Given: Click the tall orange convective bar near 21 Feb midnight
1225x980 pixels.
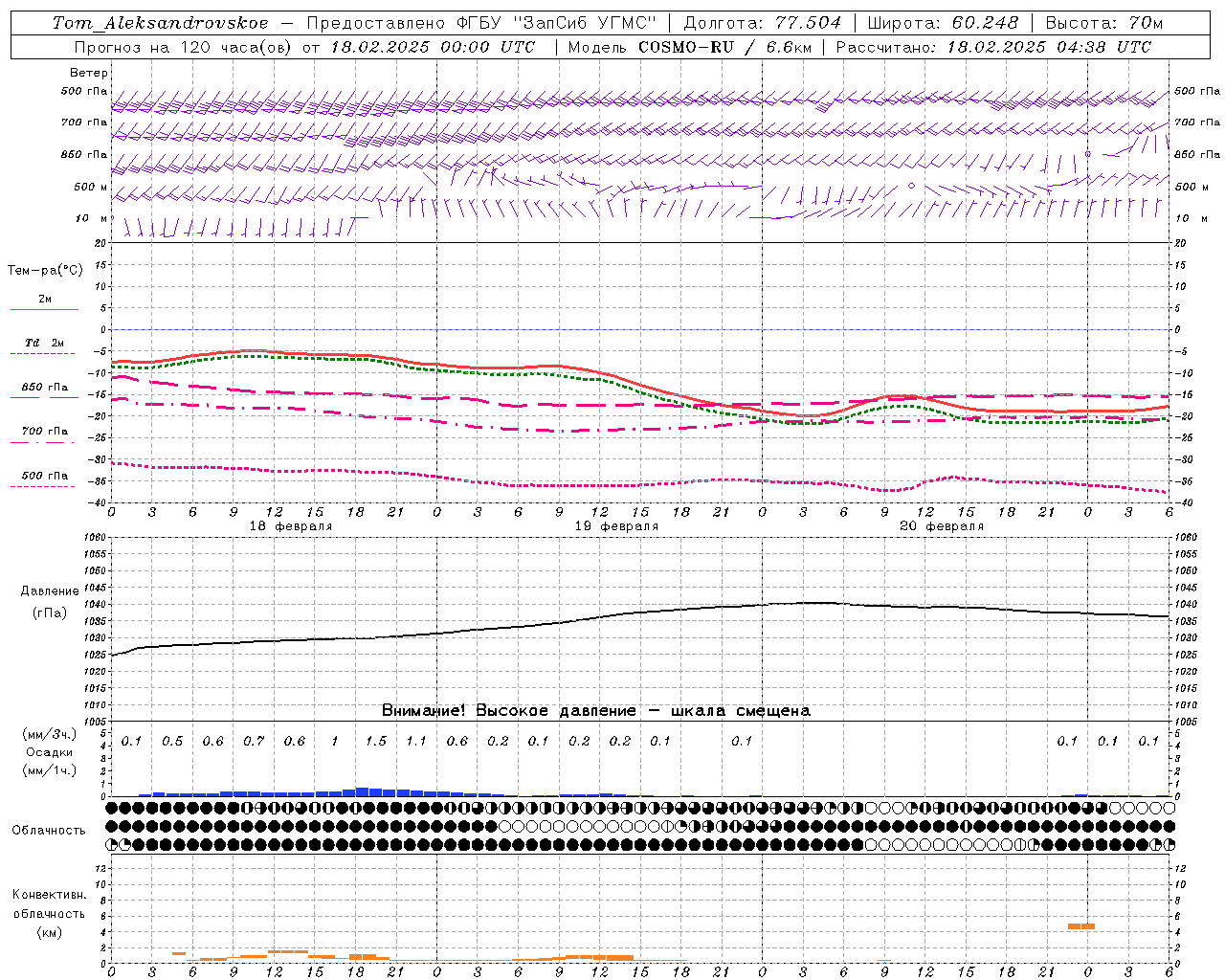Looking at the screenshot, I should (1081, 926).
